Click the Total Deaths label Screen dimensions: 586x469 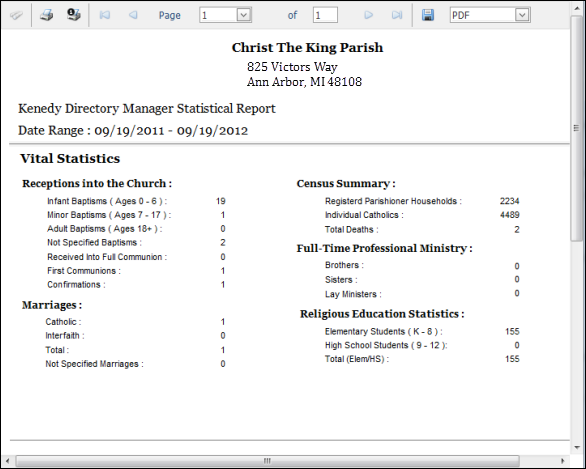click(x=351, y=229)
